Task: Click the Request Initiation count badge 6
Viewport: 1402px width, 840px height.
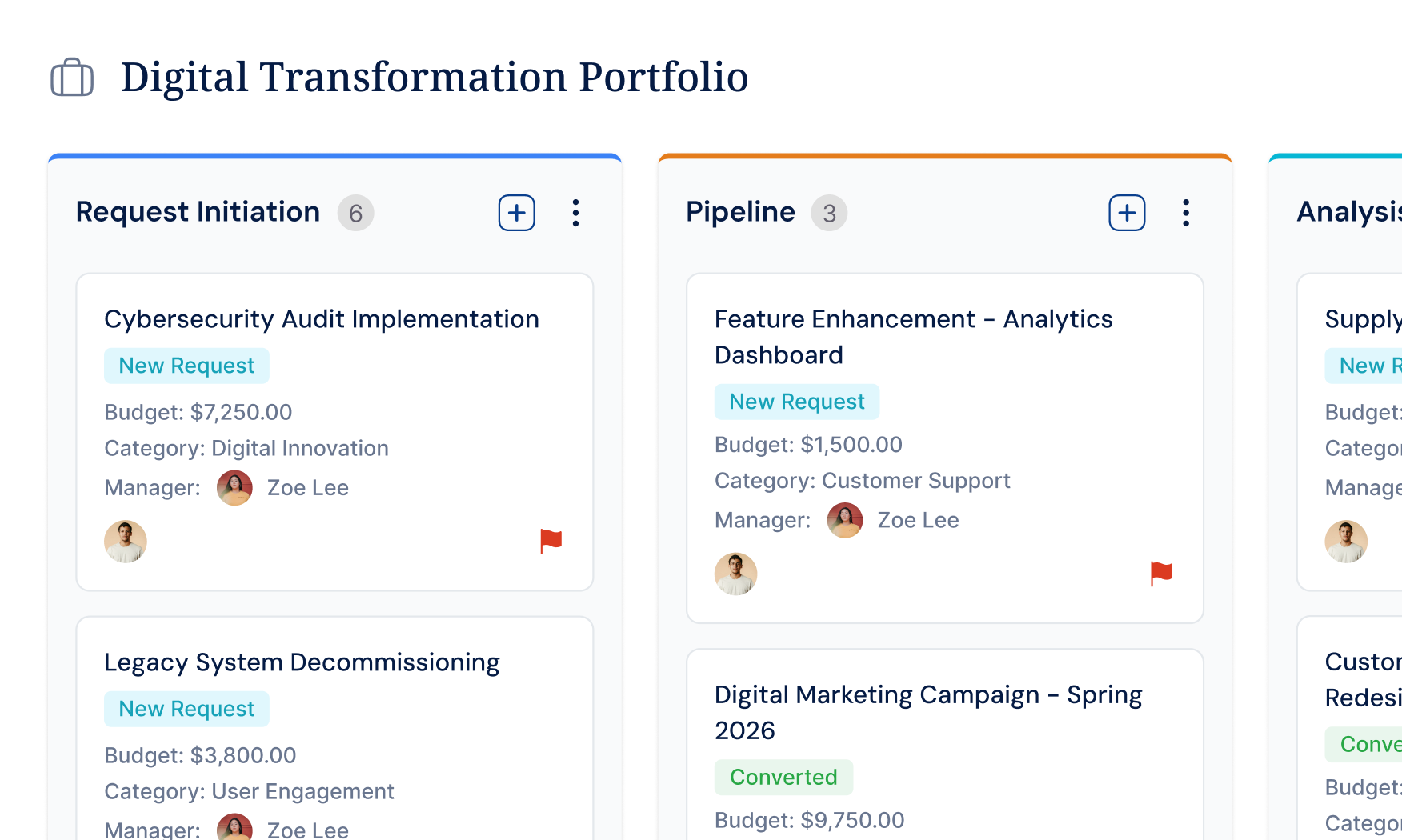Action: pyautogui.click(x=355, y=213)
